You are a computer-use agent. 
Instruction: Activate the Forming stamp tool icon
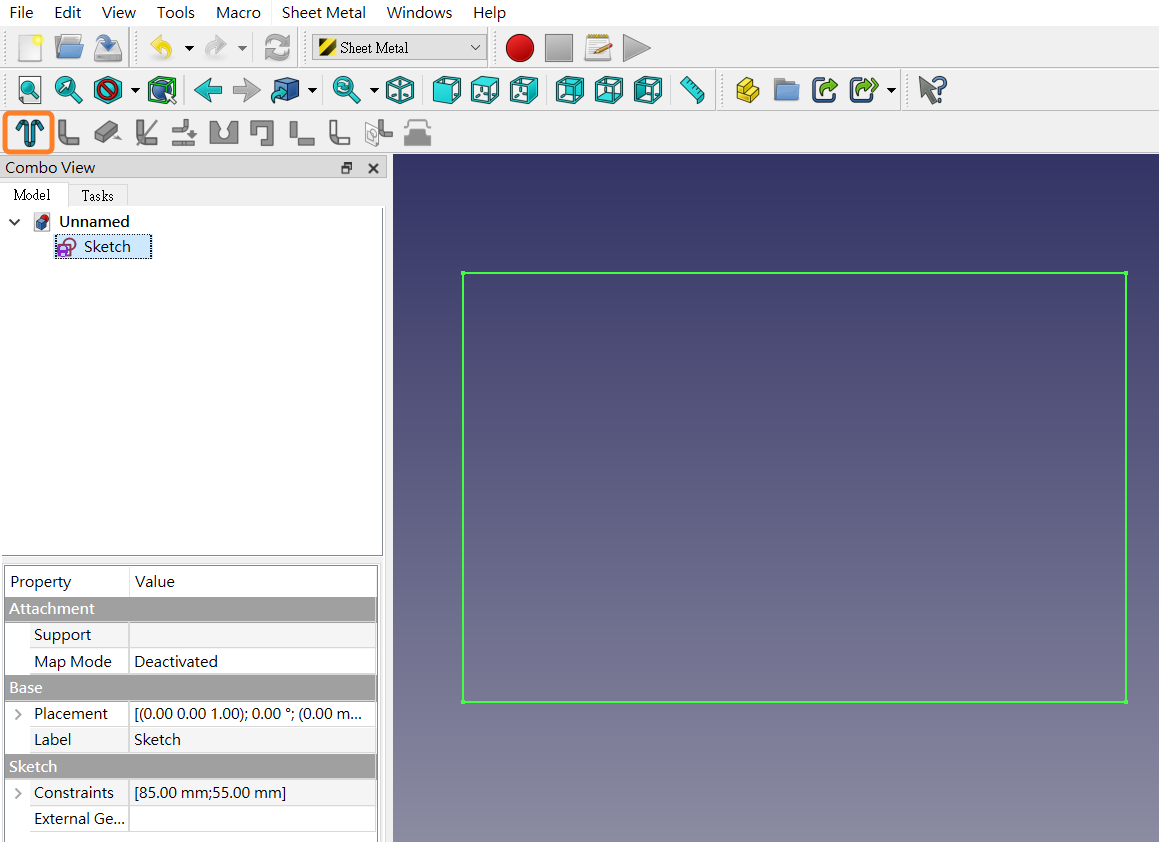coord(418,133)
